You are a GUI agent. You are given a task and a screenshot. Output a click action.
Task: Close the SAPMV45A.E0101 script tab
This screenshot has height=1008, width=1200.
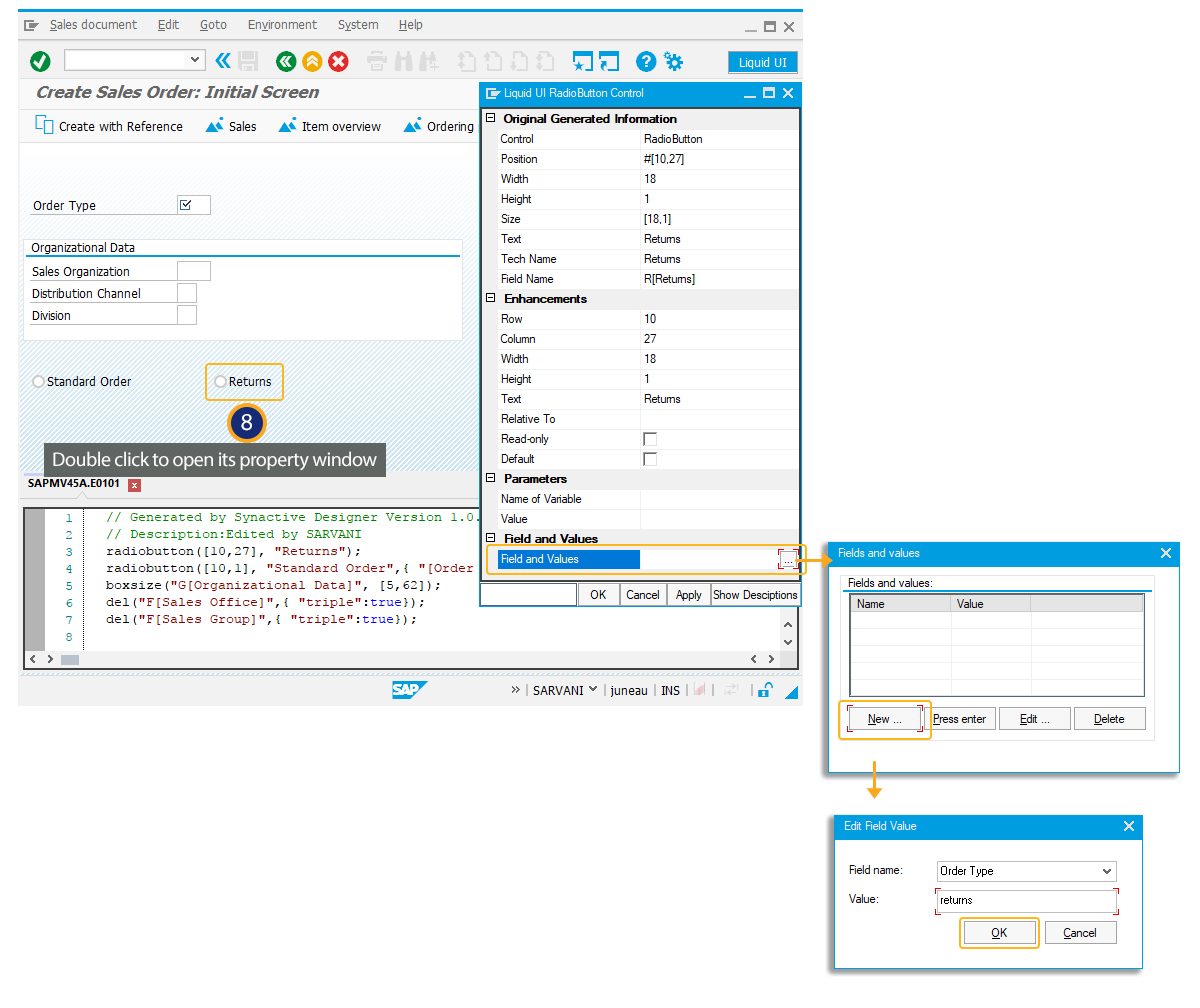(135, 485)
